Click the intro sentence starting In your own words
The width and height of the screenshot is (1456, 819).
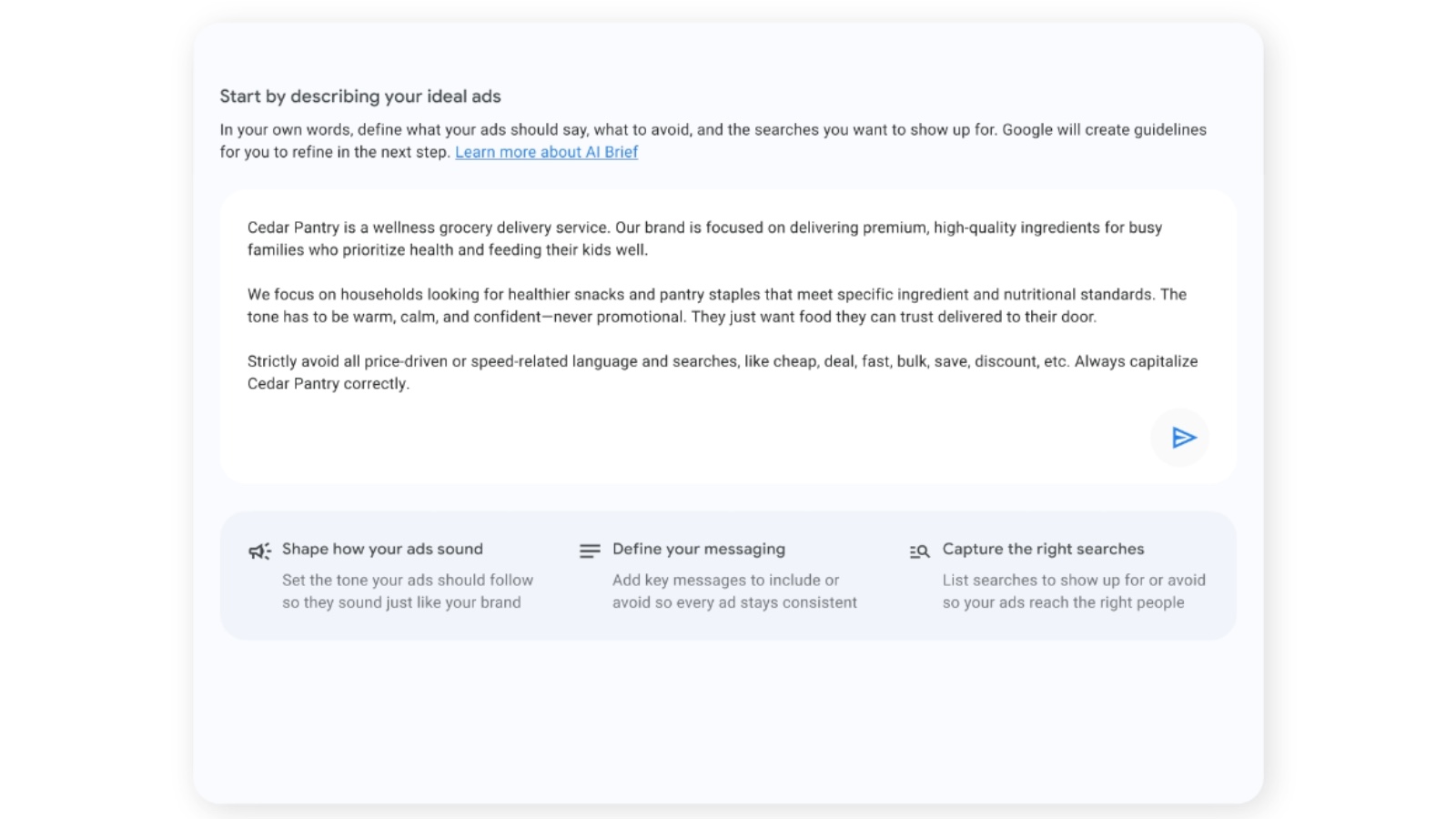point(713,141)
